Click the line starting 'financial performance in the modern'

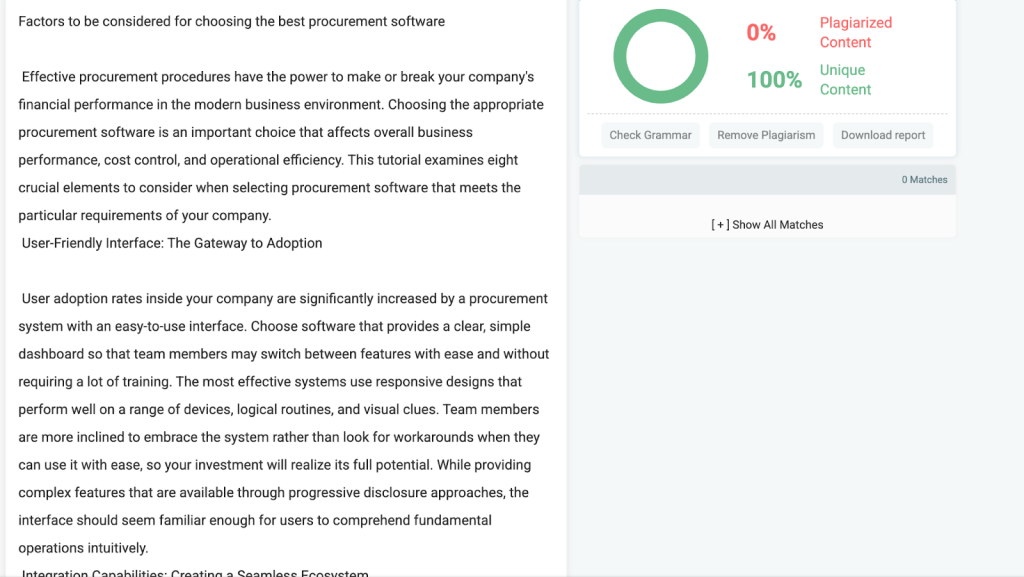point(281,105)
